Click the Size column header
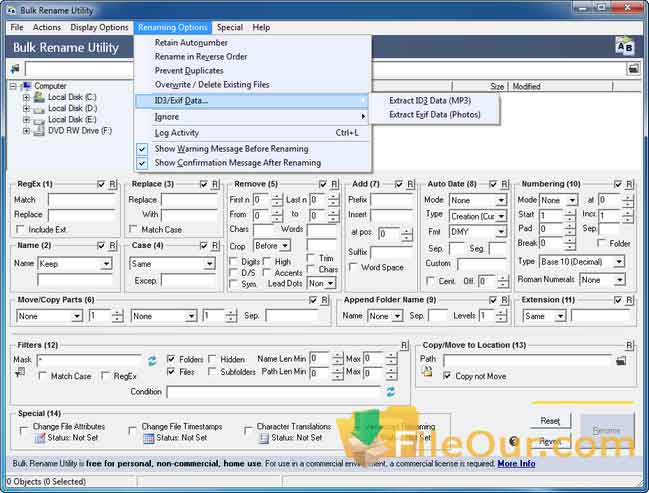Screen dimensions: 649x493 [480, 86]
